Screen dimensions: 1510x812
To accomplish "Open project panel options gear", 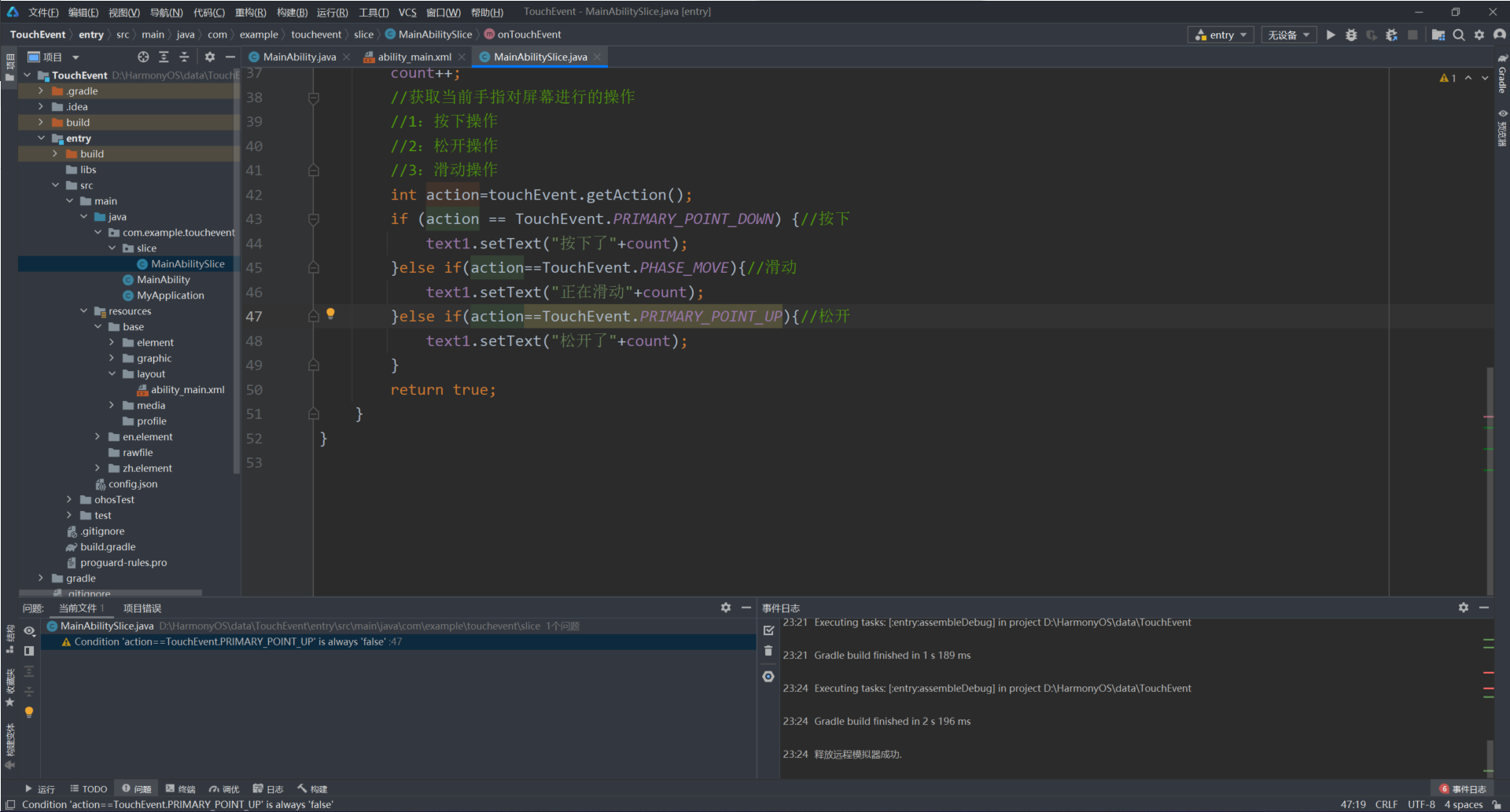I will tap(209, 57).
